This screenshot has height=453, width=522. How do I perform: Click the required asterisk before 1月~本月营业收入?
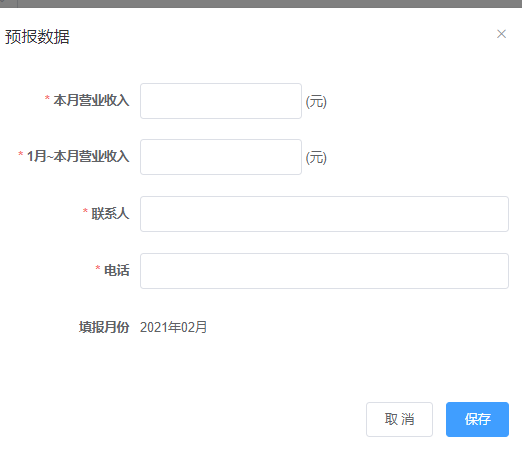point(21,154)
